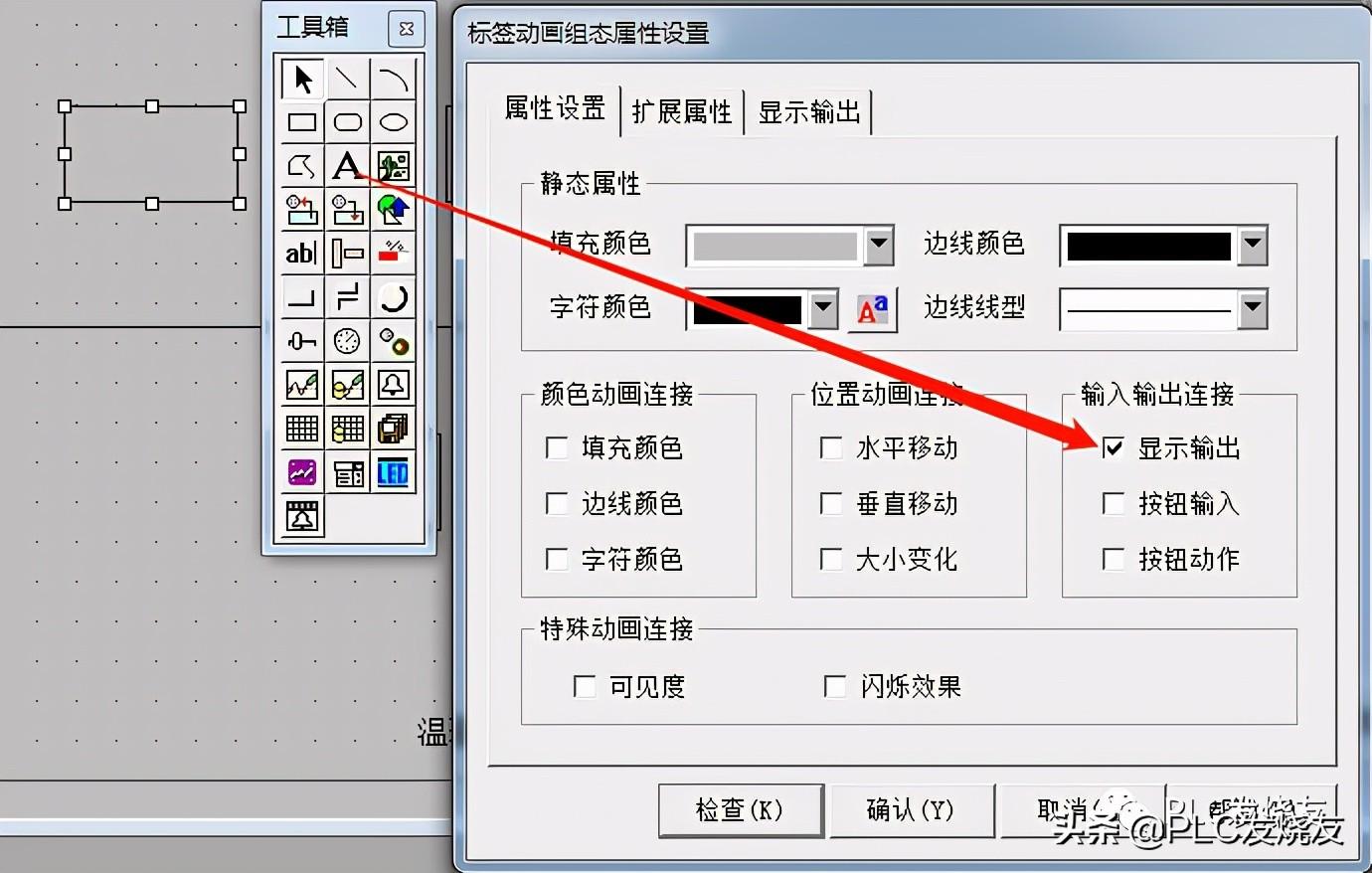Image resolution: width=1372 pixels, height=873 pixels.
Task: Open the 边线颜色 dropdown arrow
Action: point(1253,245)
